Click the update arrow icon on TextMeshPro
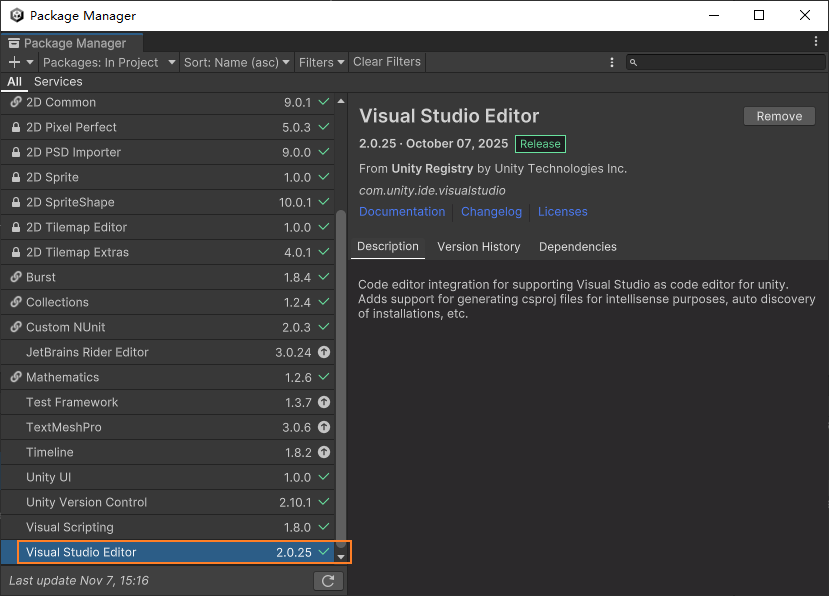 324,427
